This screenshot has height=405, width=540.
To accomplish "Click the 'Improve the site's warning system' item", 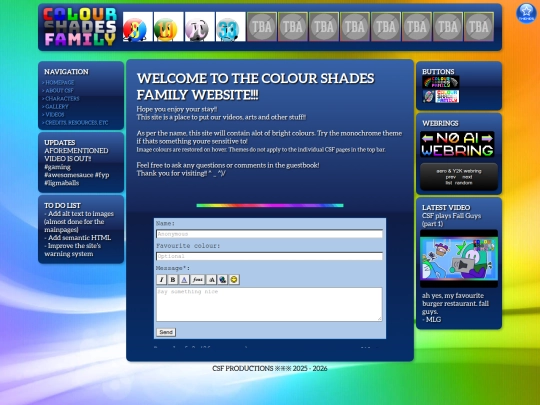I will [73, 250].
